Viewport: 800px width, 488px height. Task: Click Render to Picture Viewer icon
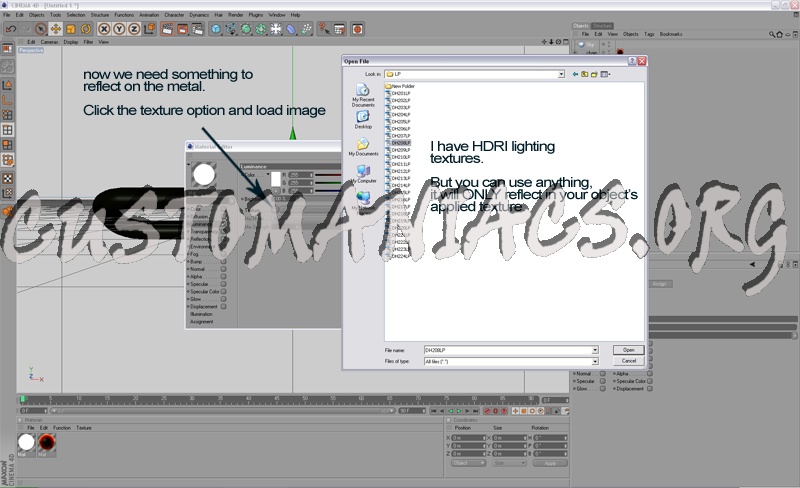(x=182, y=29)
